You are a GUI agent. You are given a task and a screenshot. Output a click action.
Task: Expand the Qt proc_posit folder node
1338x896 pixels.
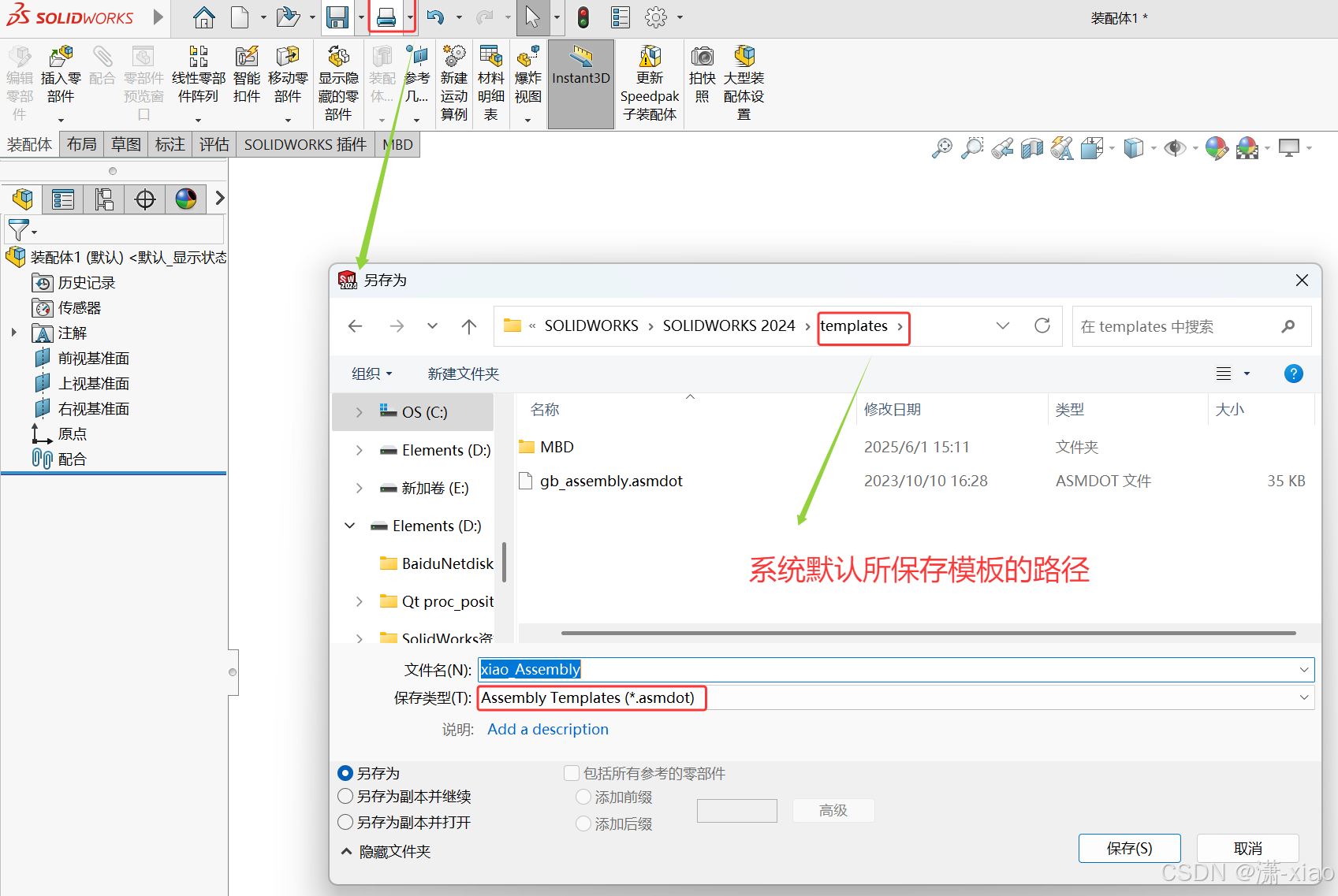point(360,601)
